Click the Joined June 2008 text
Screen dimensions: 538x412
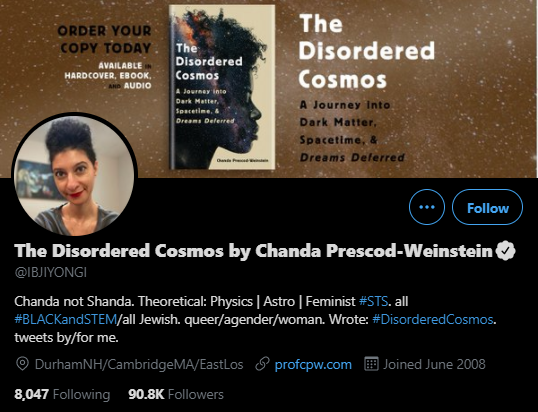pos(434,364)
